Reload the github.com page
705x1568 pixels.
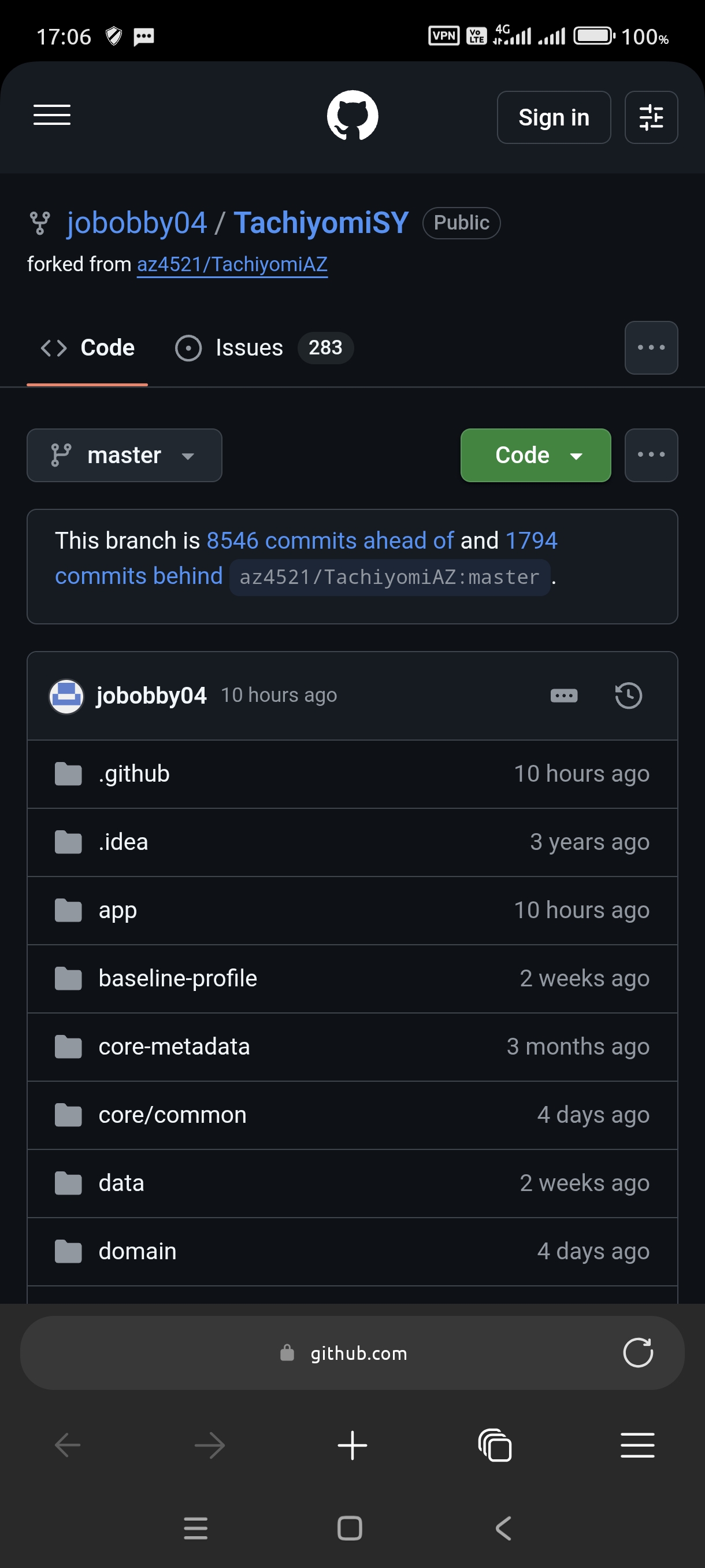pyautogui.click(x=637, y=1352)
